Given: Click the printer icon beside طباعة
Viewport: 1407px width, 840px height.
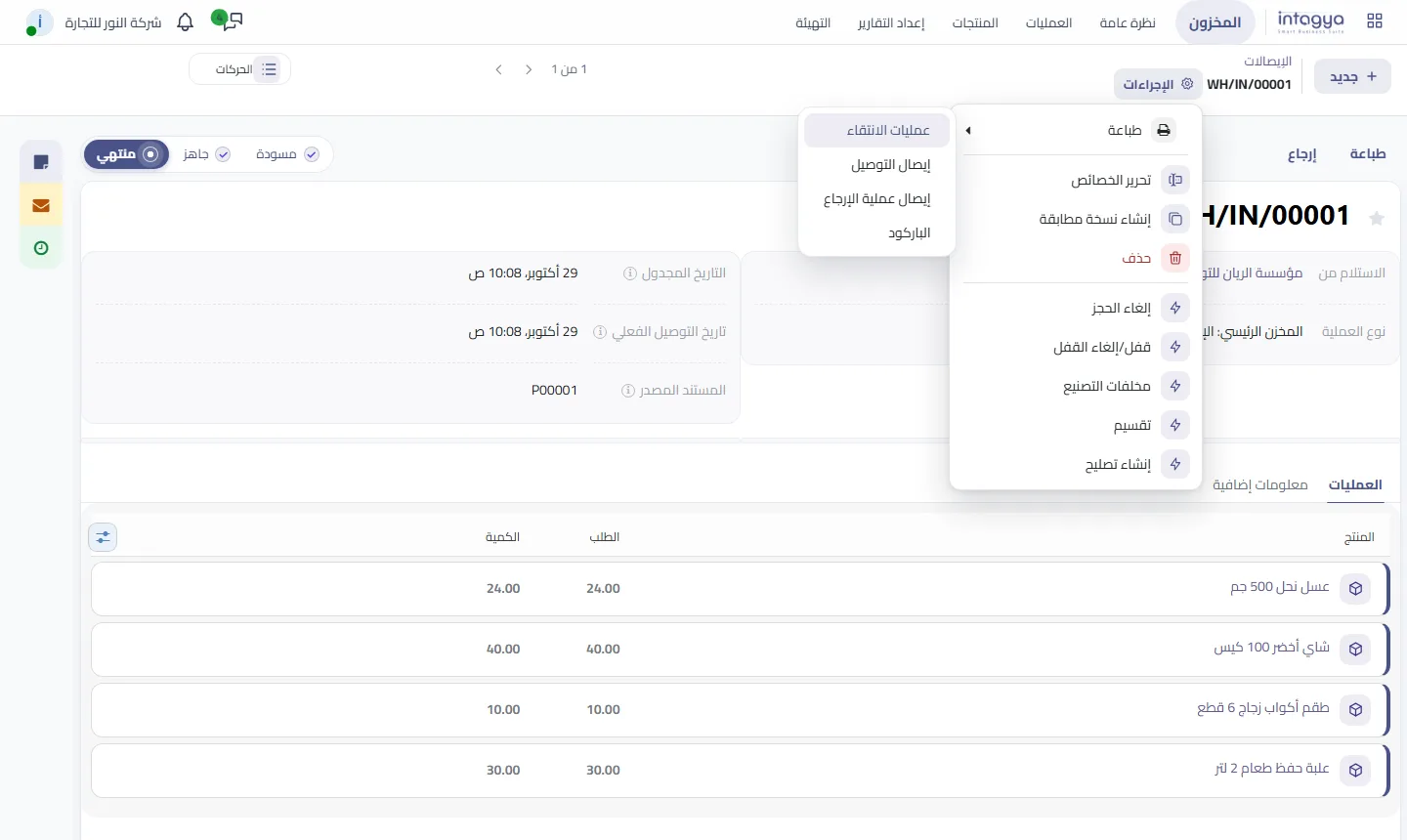Looking at the screenshot, I should click(1163, 130).
